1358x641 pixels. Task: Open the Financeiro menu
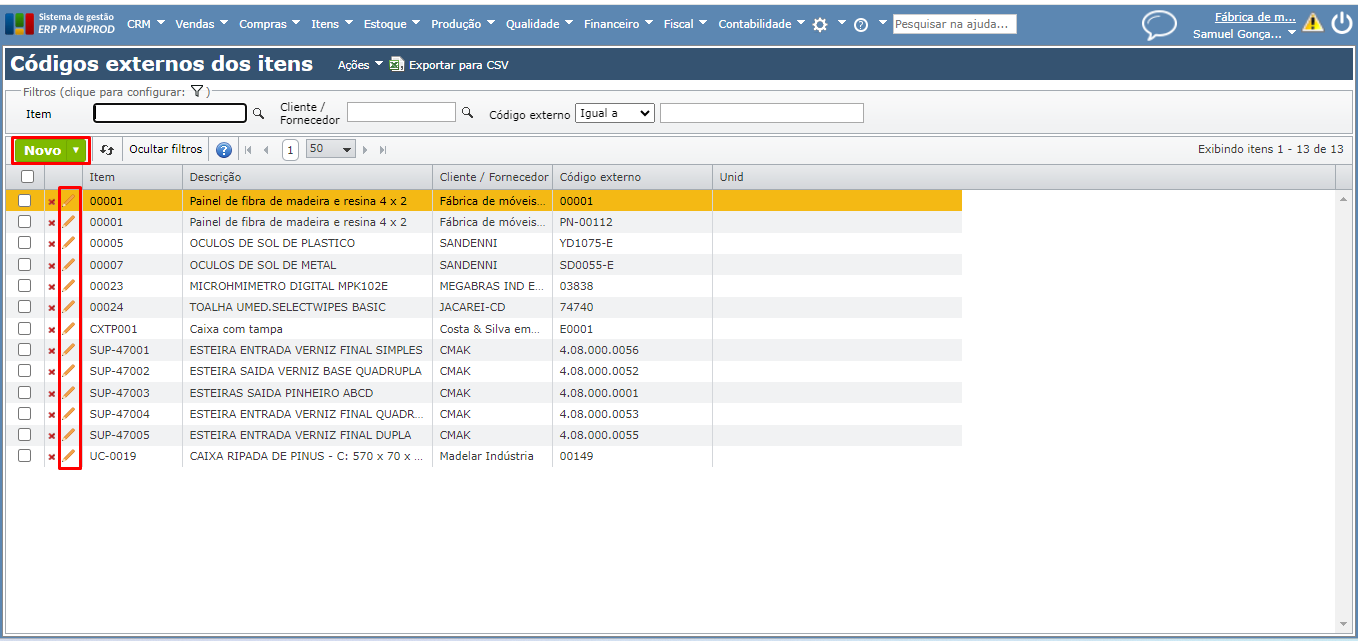[618, 24]
